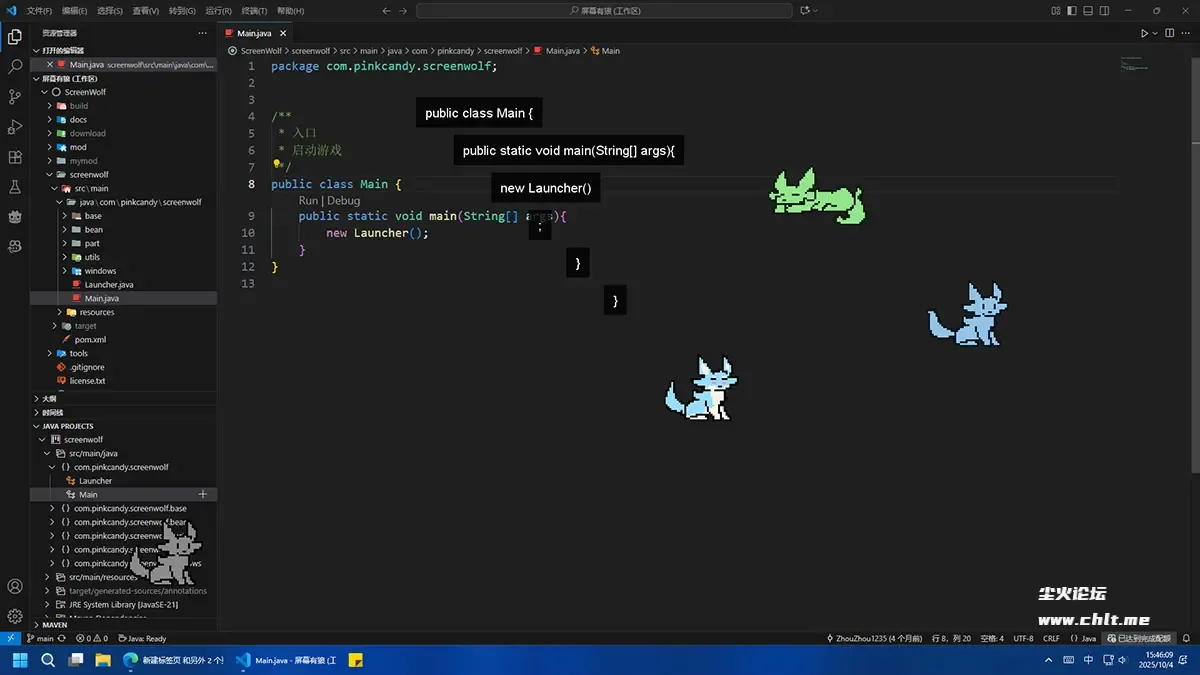Select the Main.java editor tab

(254, 33)
